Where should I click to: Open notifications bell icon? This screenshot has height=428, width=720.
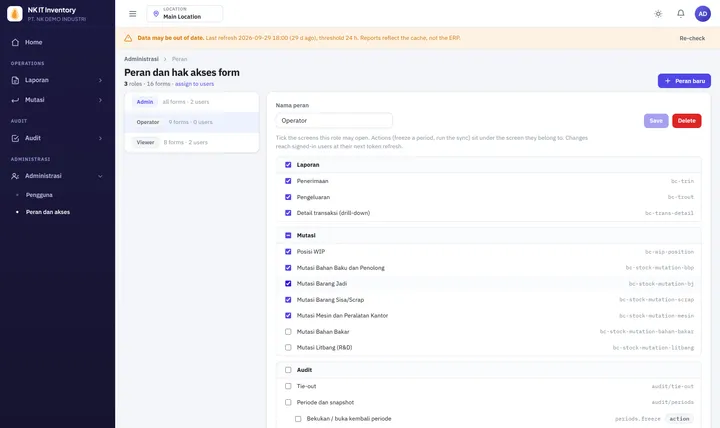tap(681, 13)
